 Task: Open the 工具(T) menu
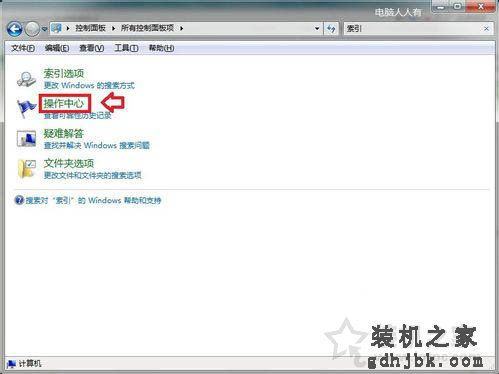126,48
